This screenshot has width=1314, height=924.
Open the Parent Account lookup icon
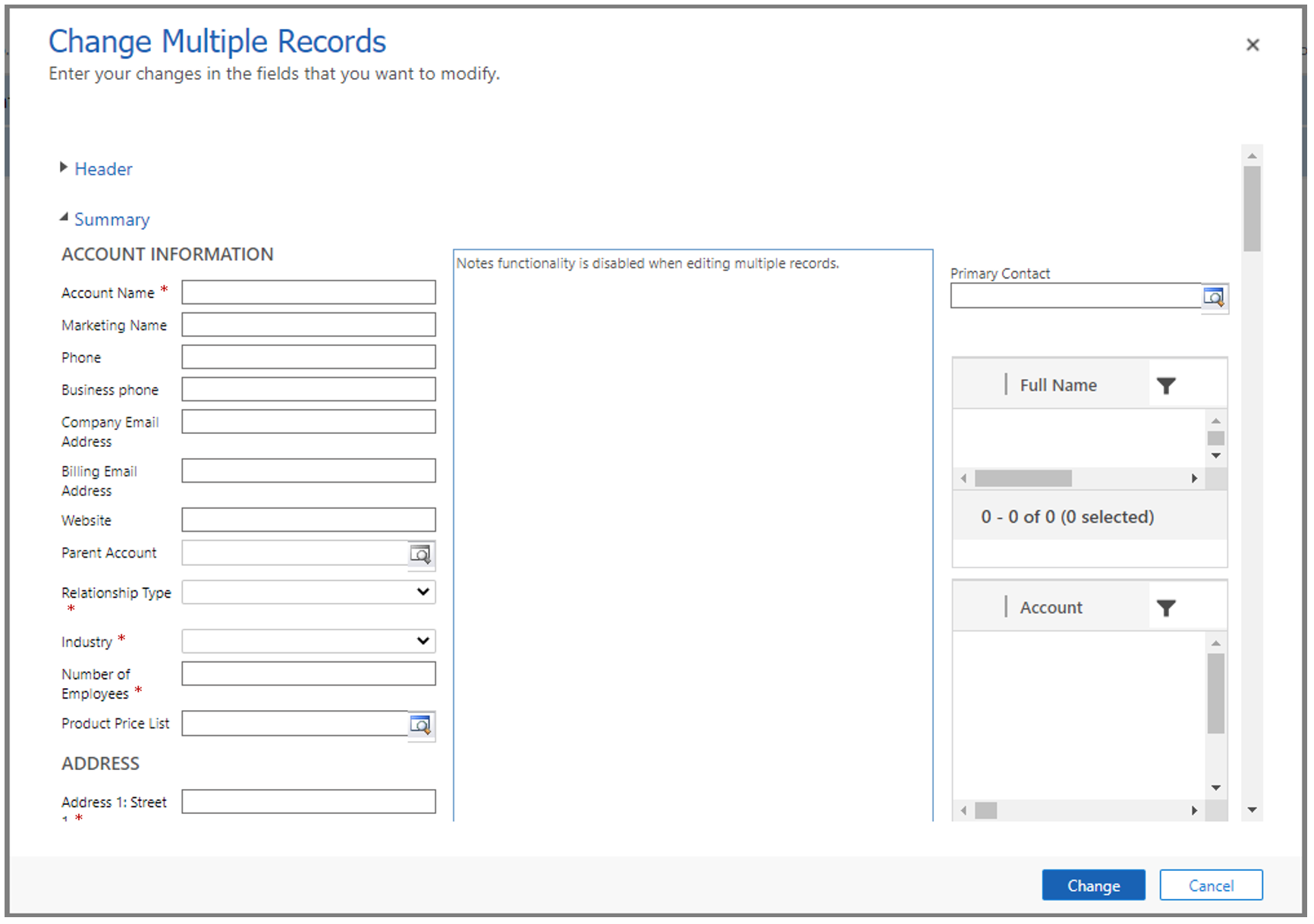point(420,555)
